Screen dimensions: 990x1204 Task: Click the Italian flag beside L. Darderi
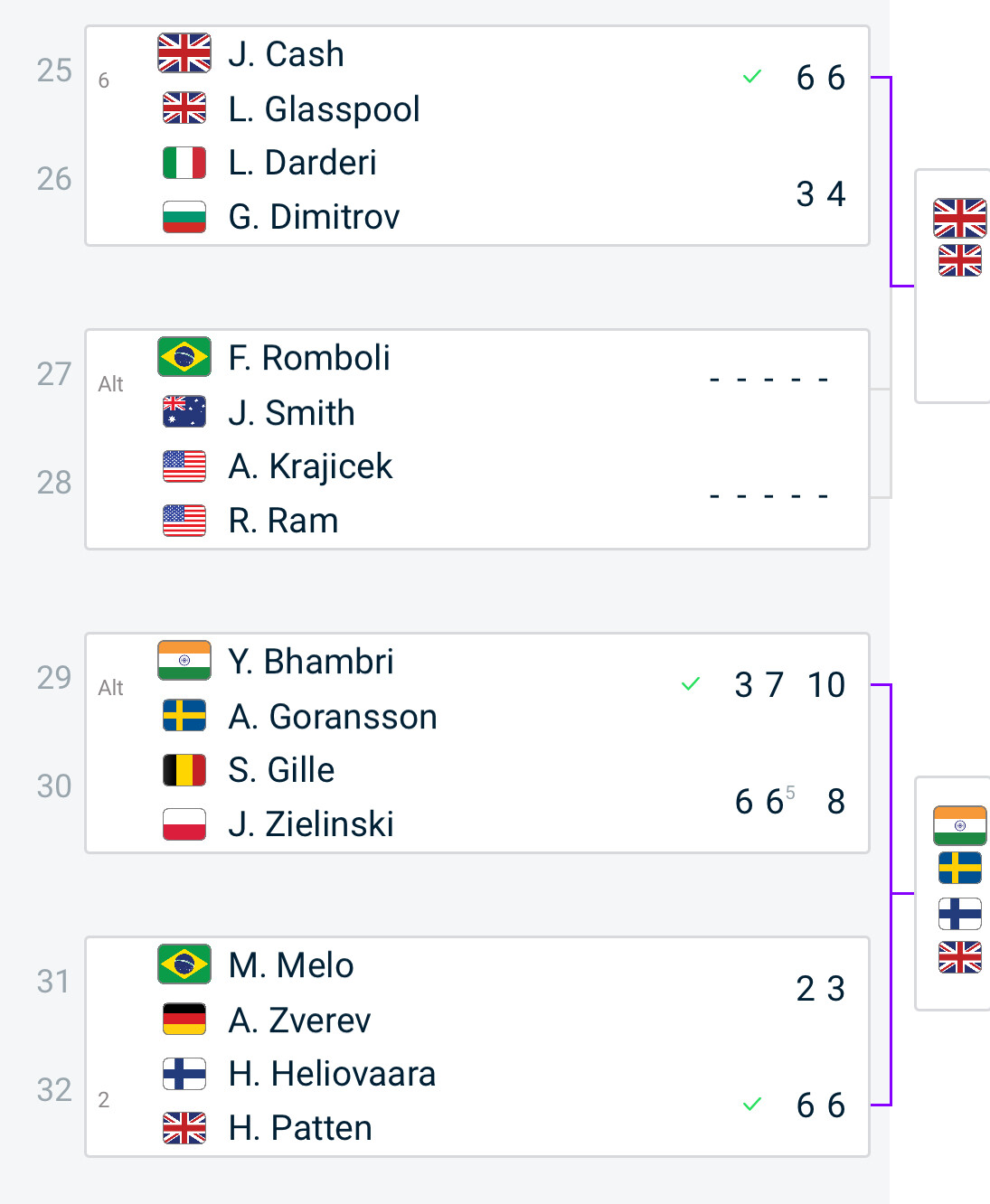(x=184, y=163)
